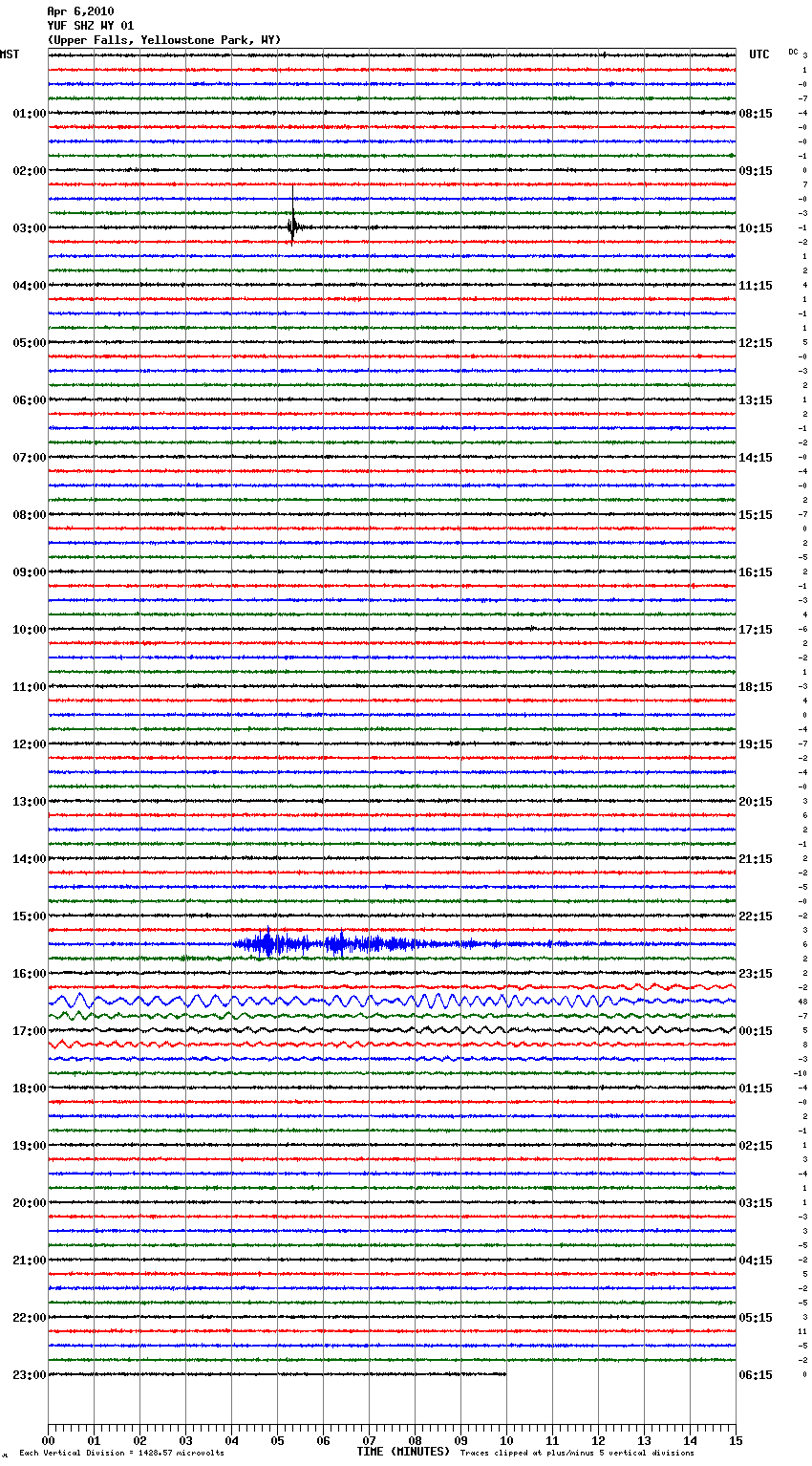812x1466 pixels.
Task: Click the MST time zone label
Action: (10, 54)
